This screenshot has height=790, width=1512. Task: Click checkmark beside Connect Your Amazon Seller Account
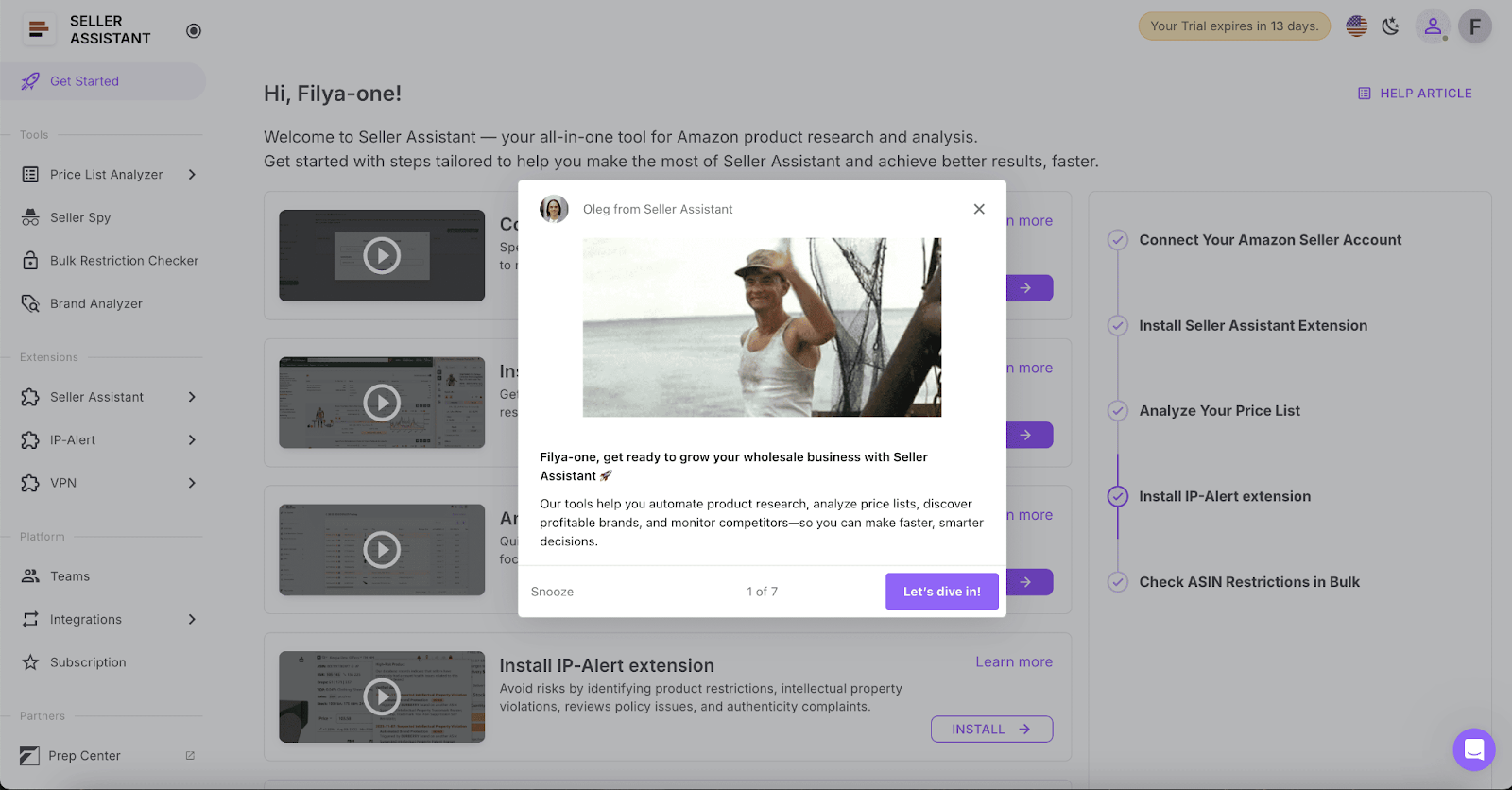(1118, 240)
